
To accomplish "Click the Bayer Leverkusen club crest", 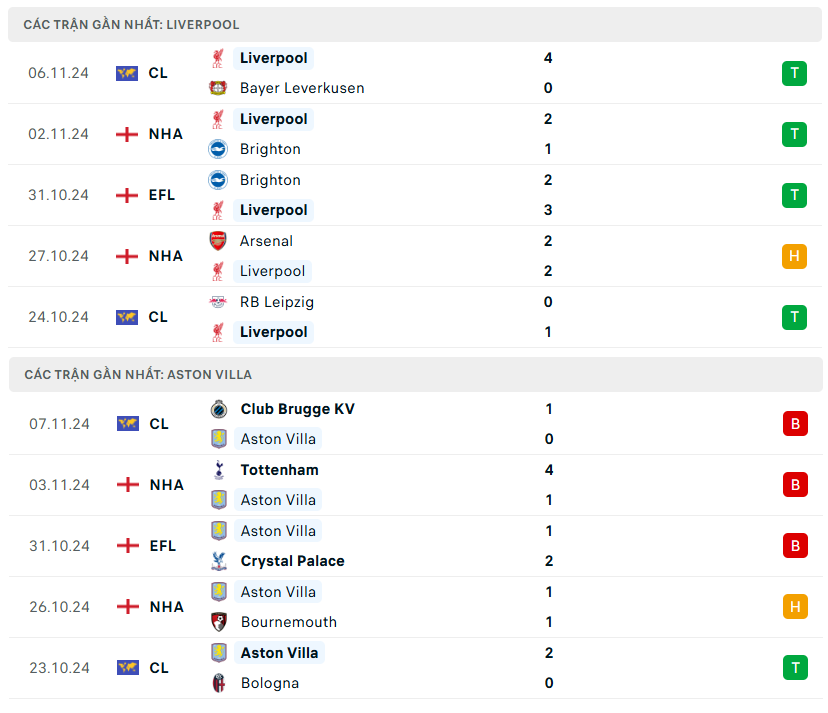I will click(218, 88).
